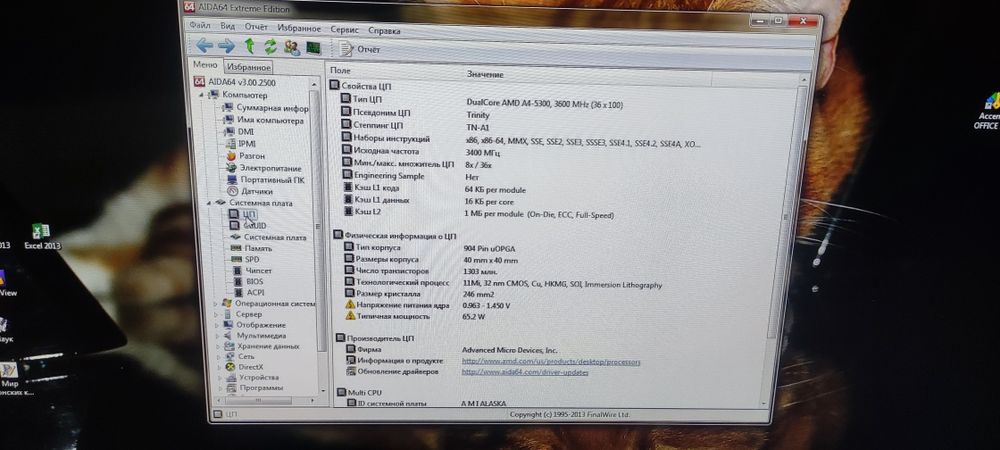Click the DirectX Xbox-style icon
Viewport: 1000px width, 450px height.
(230, 367)
